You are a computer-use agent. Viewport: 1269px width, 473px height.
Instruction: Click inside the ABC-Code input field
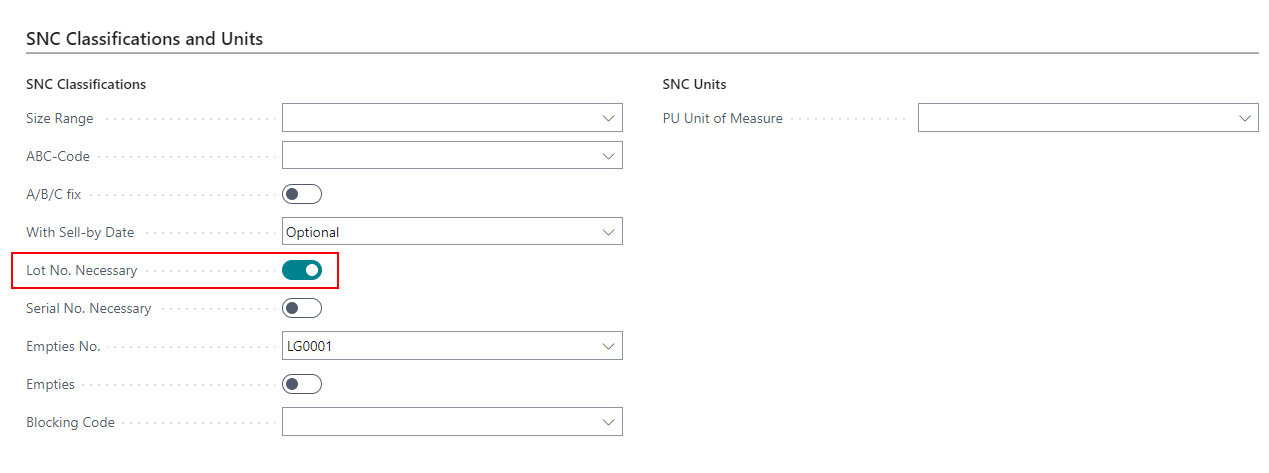(x=440, y=156)
